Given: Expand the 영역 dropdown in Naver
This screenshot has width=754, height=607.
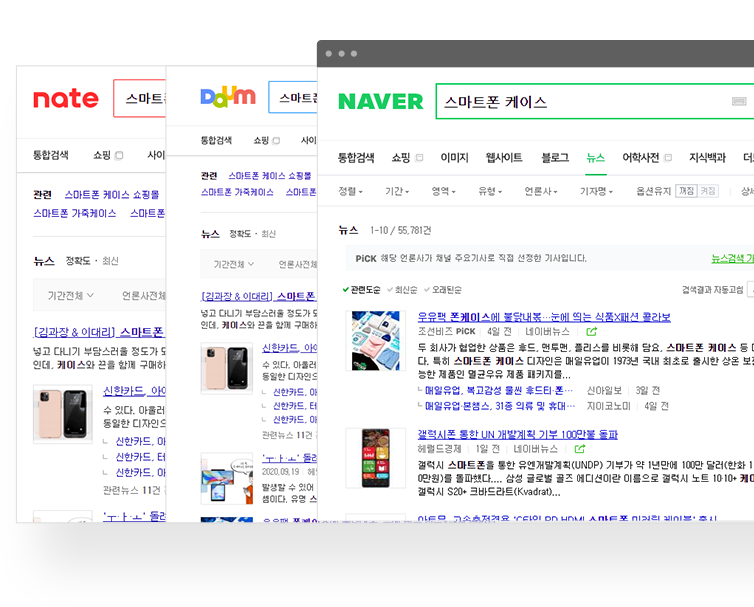Looking at the screenshot, I should tap(443, 191).
